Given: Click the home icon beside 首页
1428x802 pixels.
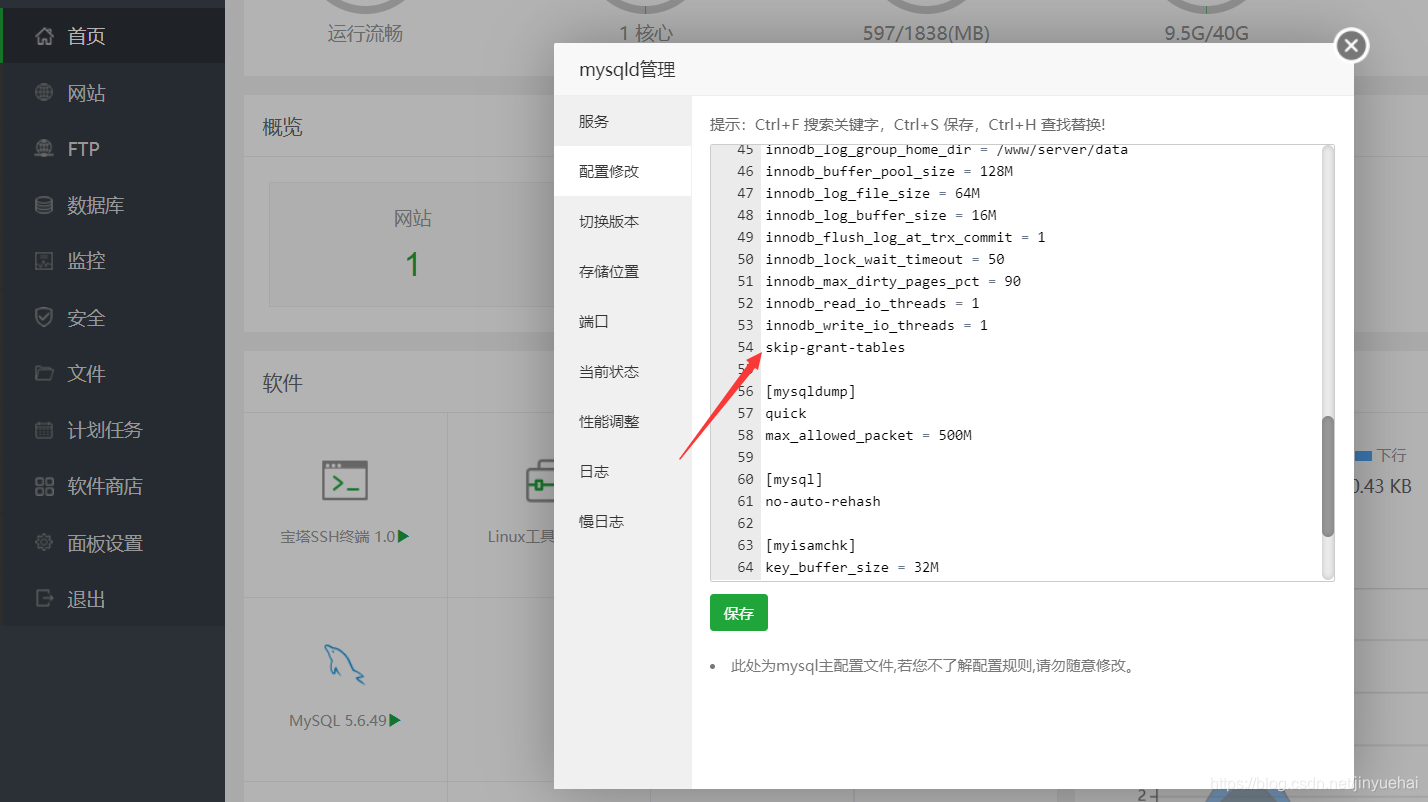Looking at the screenshot, I should [x=44, y=36].
